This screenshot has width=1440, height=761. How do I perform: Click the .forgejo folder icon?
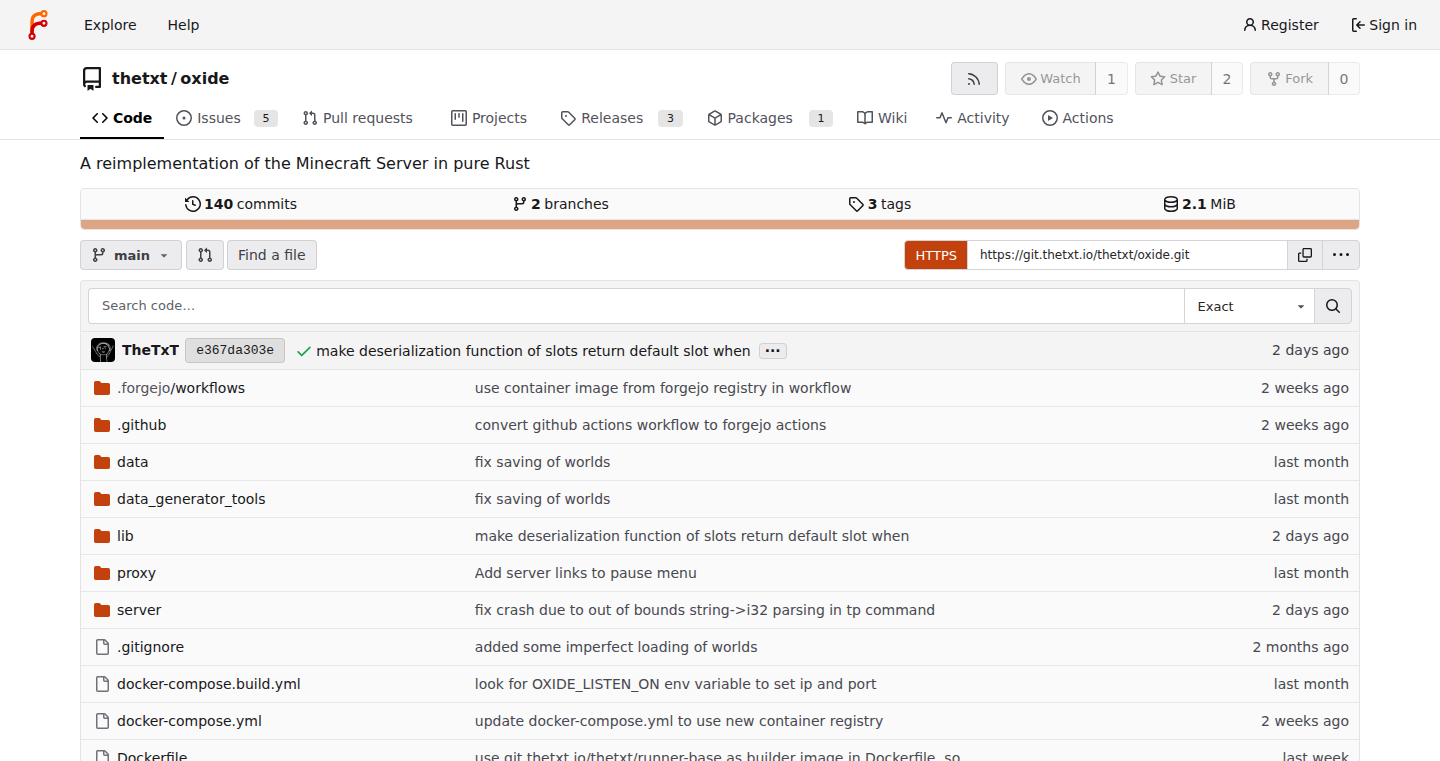point(102,388)
